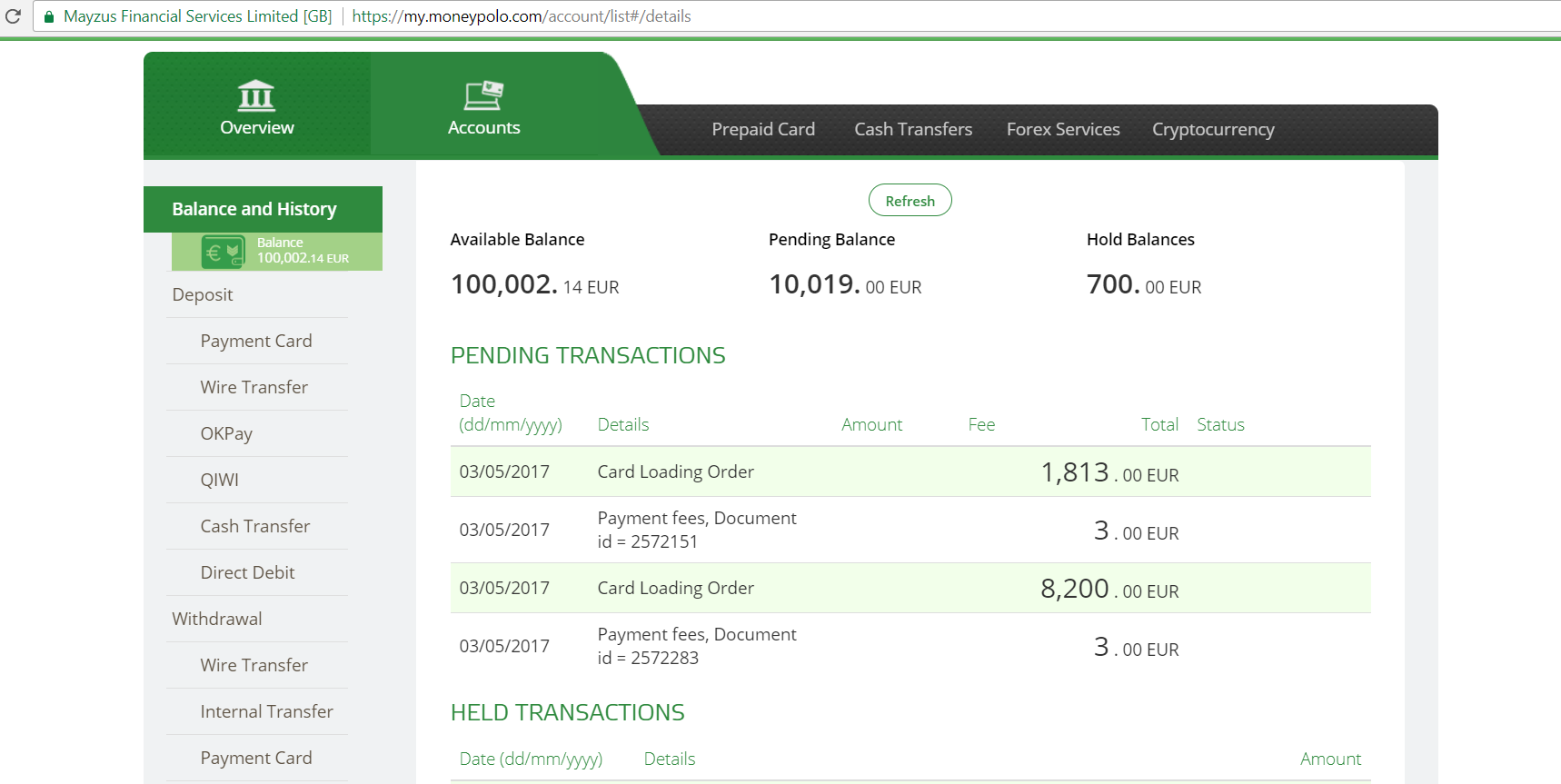Select Internal Transfer withdrawal option
This screenshot has height=784, width=1561.
tap(266, 711)
